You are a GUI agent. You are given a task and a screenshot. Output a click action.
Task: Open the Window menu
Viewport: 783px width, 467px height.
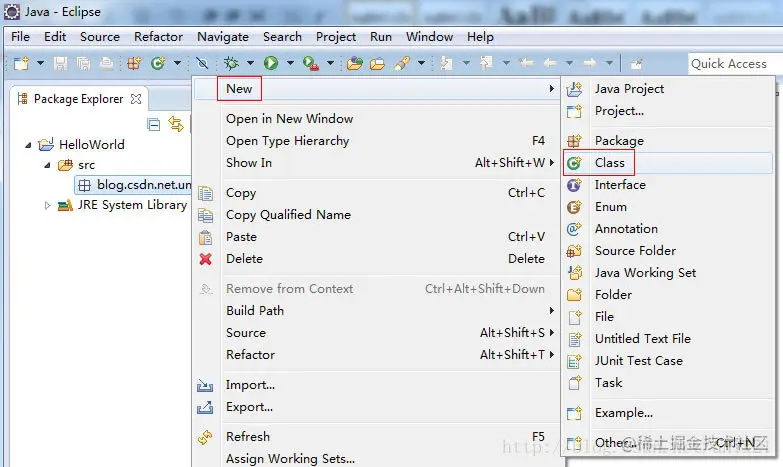tap(429, 37)
